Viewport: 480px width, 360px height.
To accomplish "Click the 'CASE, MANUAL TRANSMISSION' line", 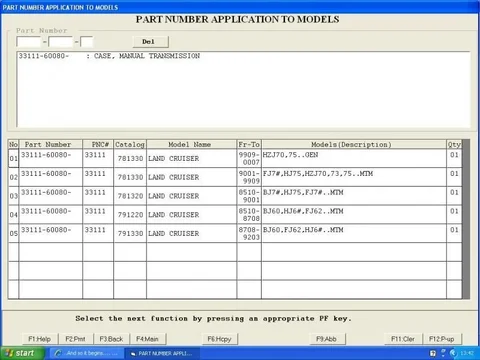I will point(109,56).
